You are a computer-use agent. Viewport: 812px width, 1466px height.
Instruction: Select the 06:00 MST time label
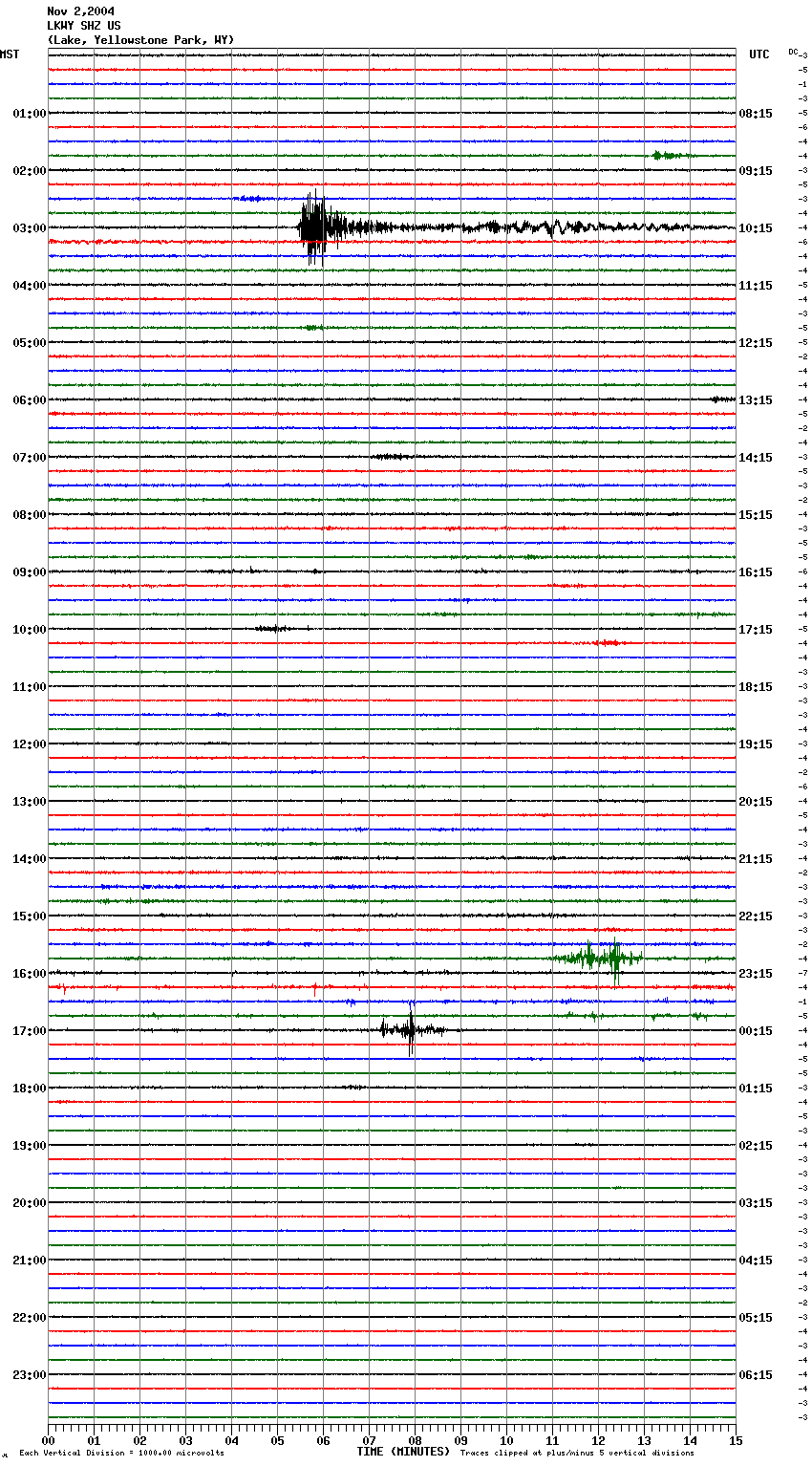(30, 400)
